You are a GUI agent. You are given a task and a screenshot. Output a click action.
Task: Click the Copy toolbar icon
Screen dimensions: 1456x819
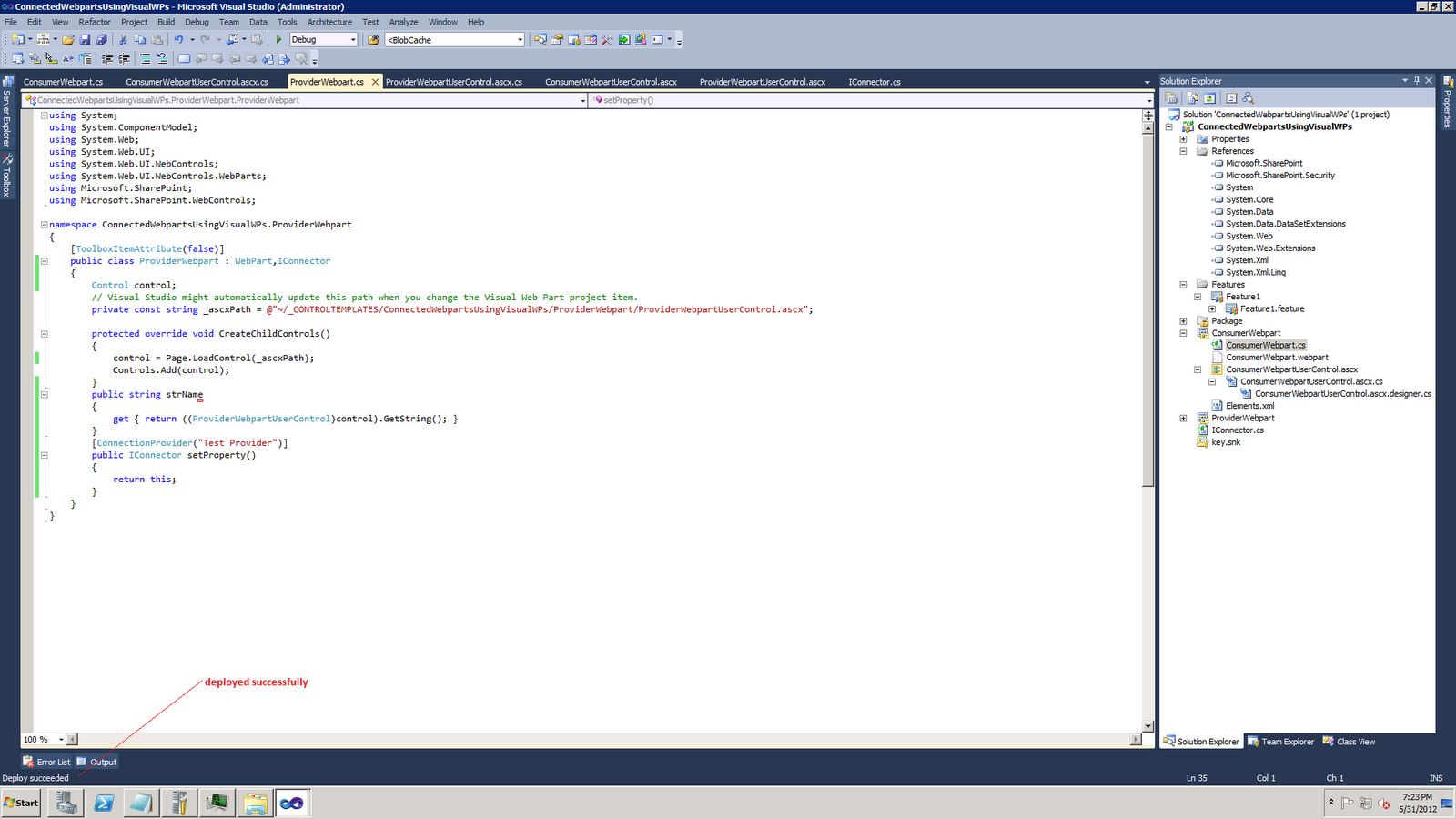tap(140, 40)
